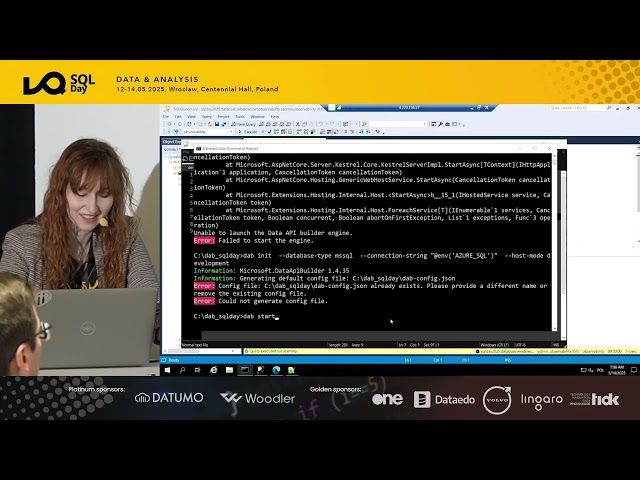Click the POL language indicator in tray
The height and width of the screenshot is (480, 640).
click(600, 370)
